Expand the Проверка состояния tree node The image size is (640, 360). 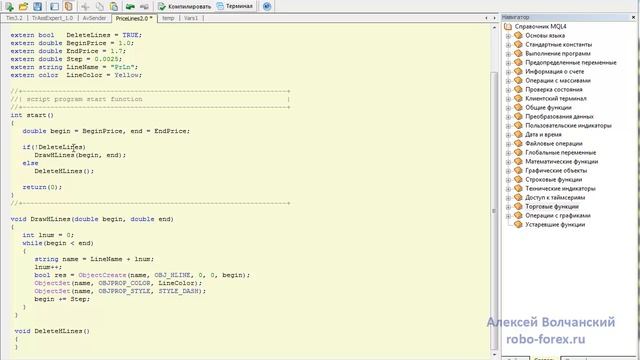(x=508, y=90)
